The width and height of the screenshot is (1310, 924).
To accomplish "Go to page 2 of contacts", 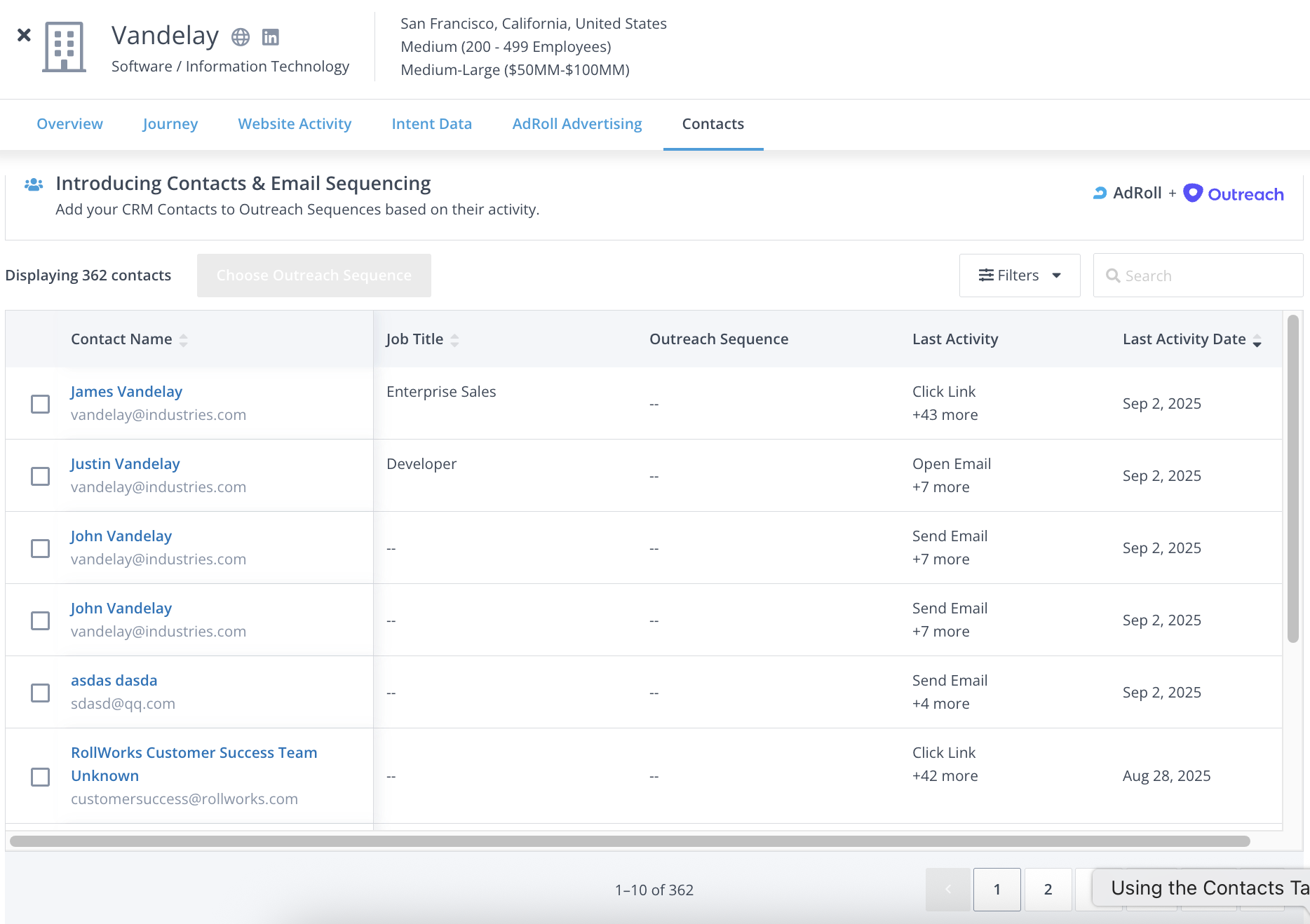I will pyautogui.click(x=1048, y=890).
